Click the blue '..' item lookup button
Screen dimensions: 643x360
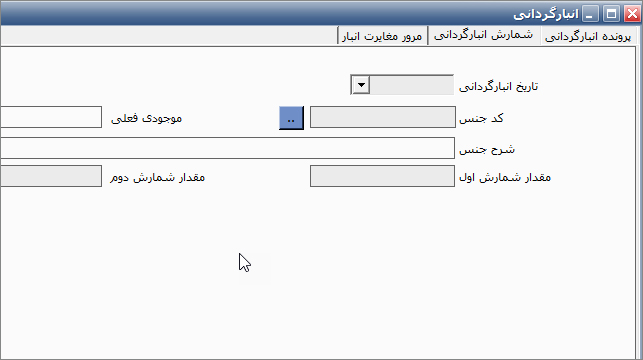[x=291, y=118]
